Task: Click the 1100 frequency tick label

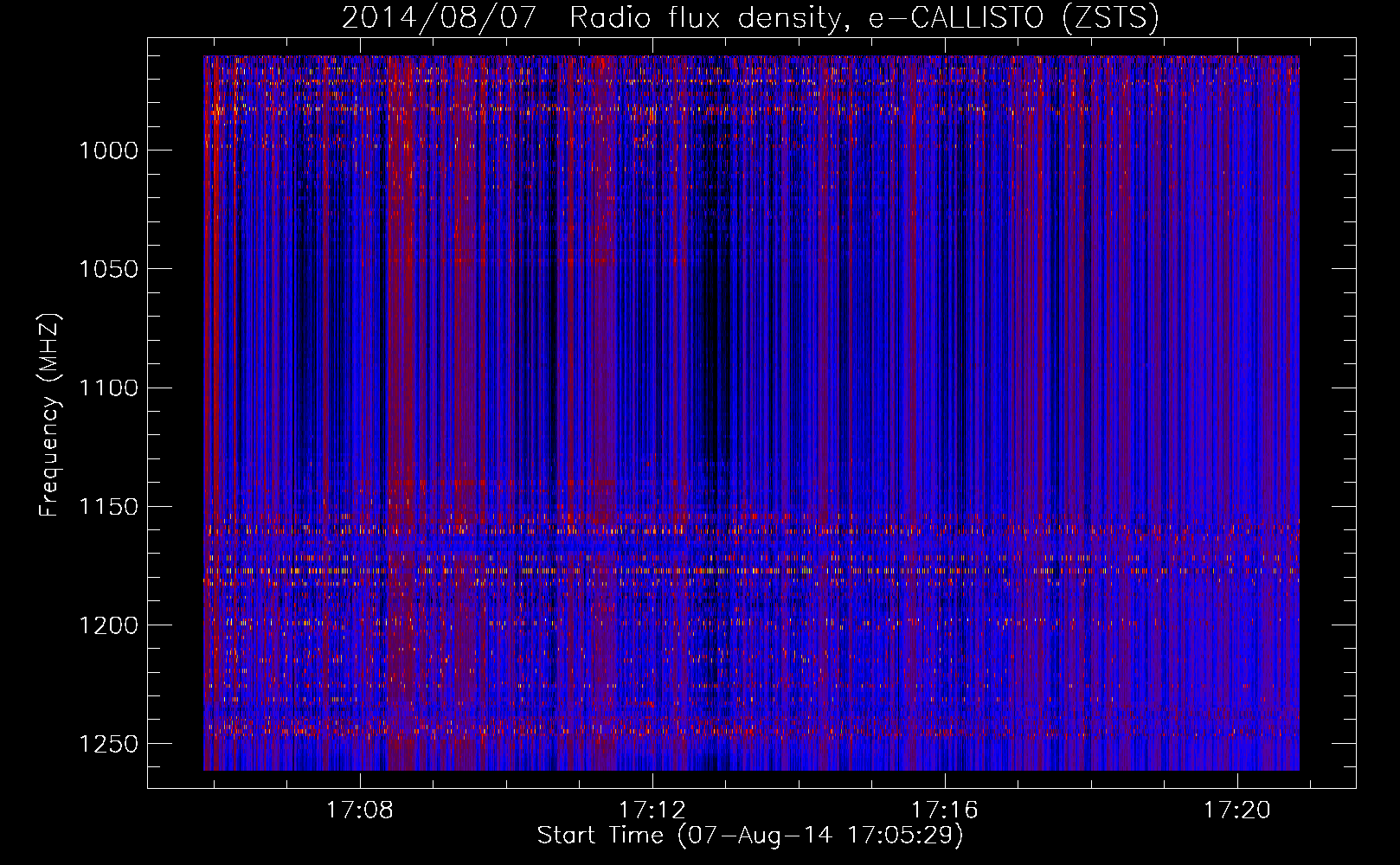Action: (x=108, y=388)
